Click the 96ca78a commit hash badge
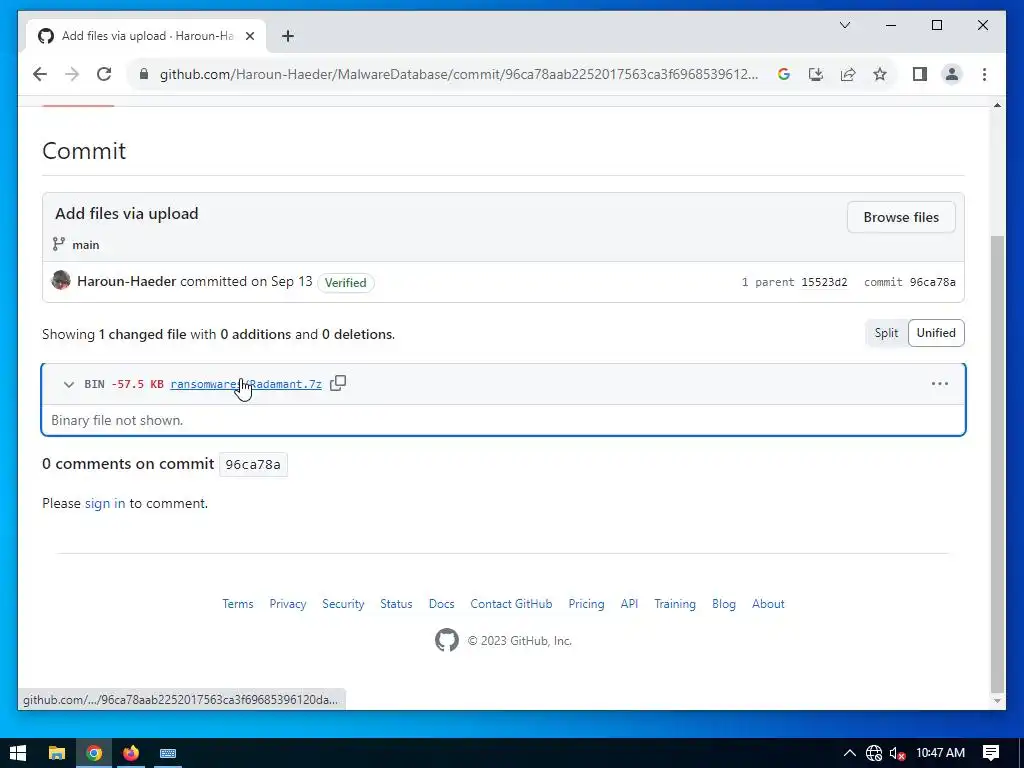Viewport: 1024px width, 768px height. 253,464
